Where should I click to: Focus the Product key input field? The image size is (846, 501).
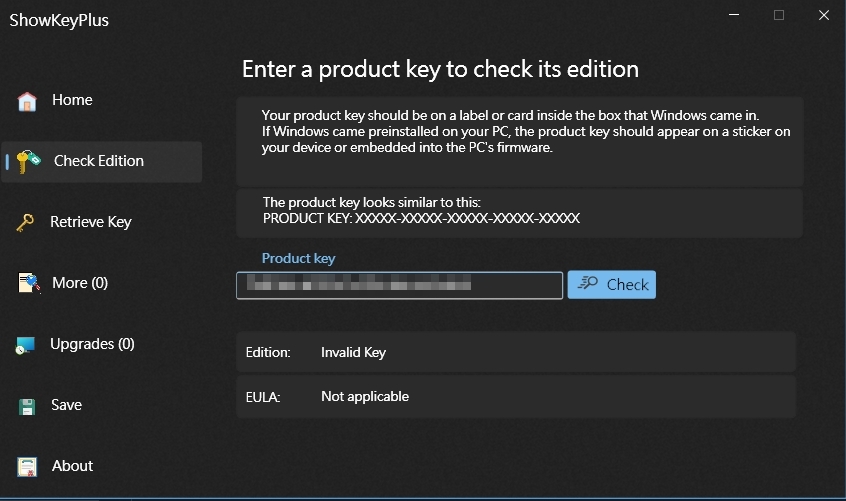pos(399,285)
